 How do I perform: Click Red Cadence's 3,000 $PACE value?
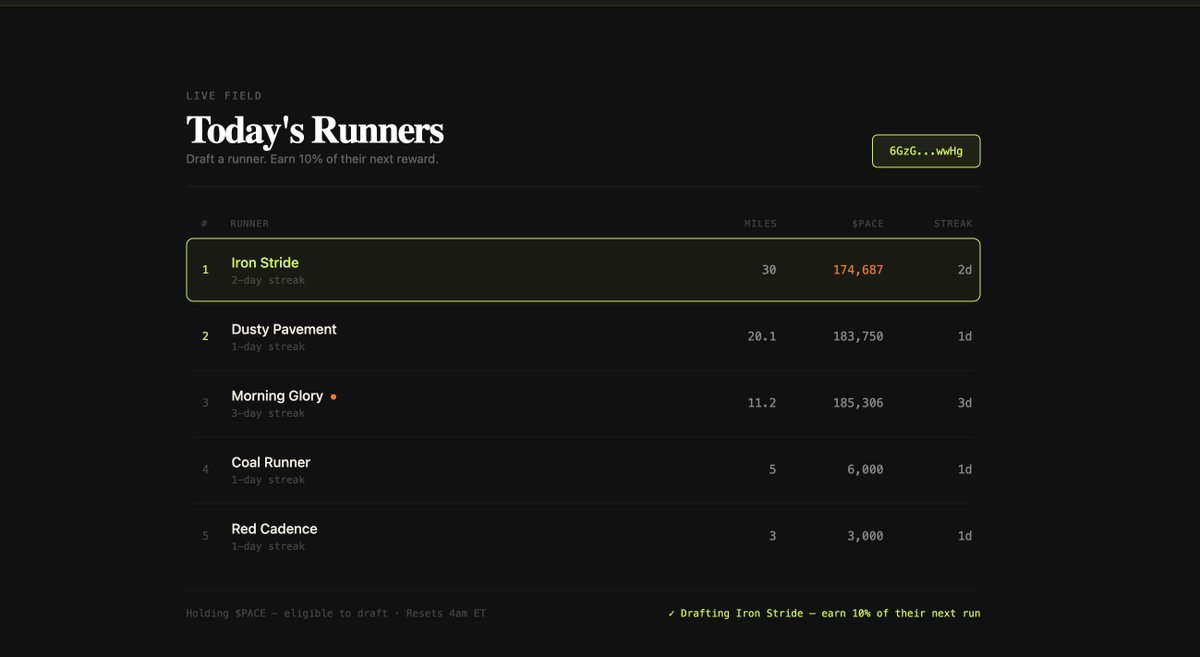[866, 536]
